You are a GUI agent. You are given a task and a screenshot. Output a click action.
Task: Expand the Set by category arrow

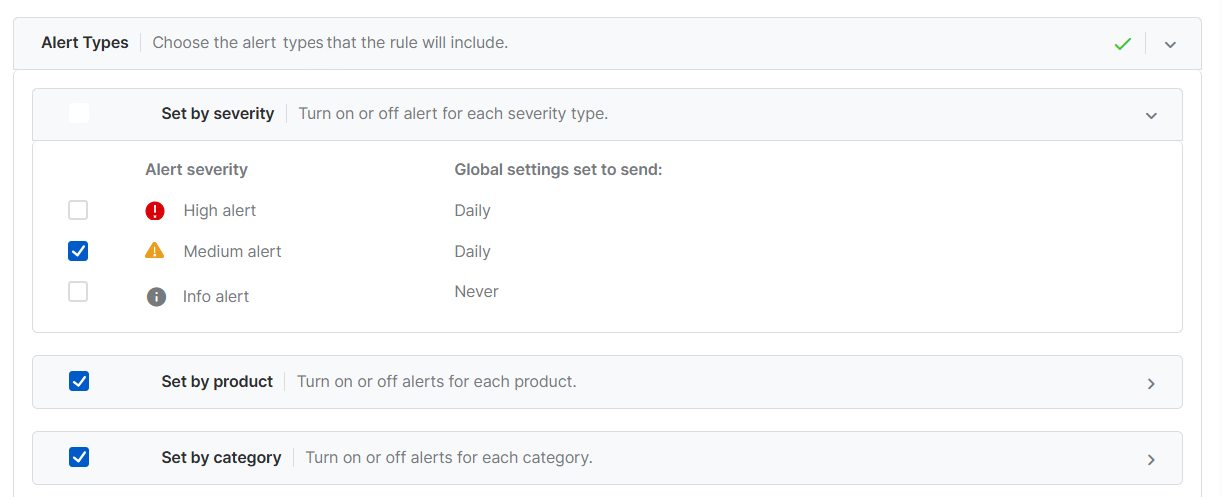[1151, 459]
